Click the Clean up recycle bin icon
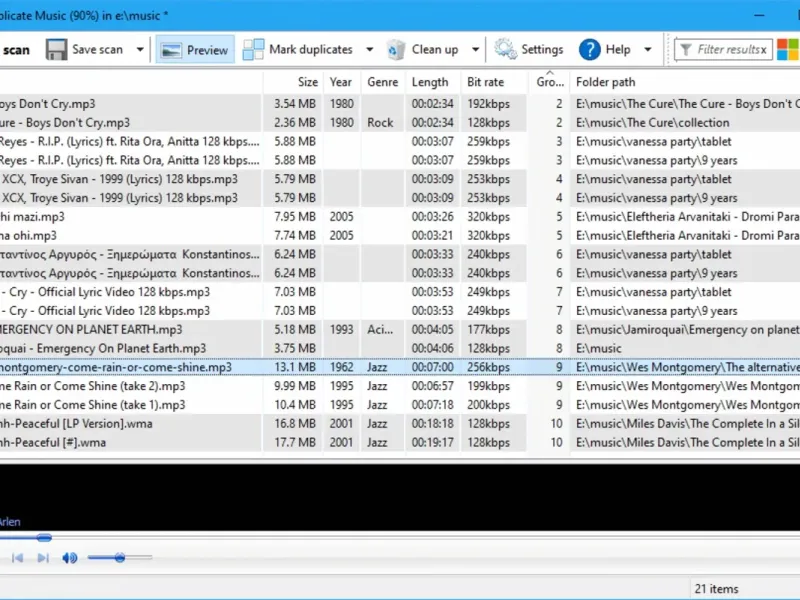 (x=396, y=49)
